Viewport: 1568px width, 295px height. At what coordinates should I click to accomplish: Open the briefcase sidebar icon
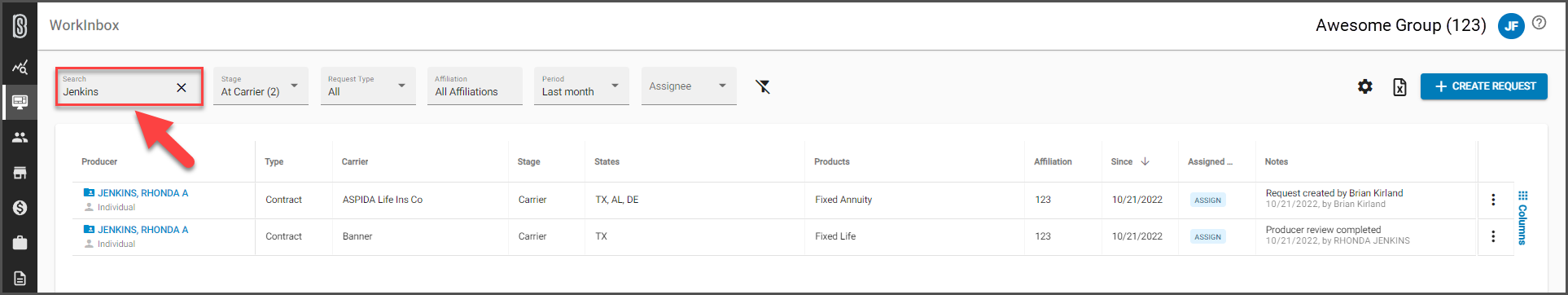pyautogui.click(x=20, y=243)
